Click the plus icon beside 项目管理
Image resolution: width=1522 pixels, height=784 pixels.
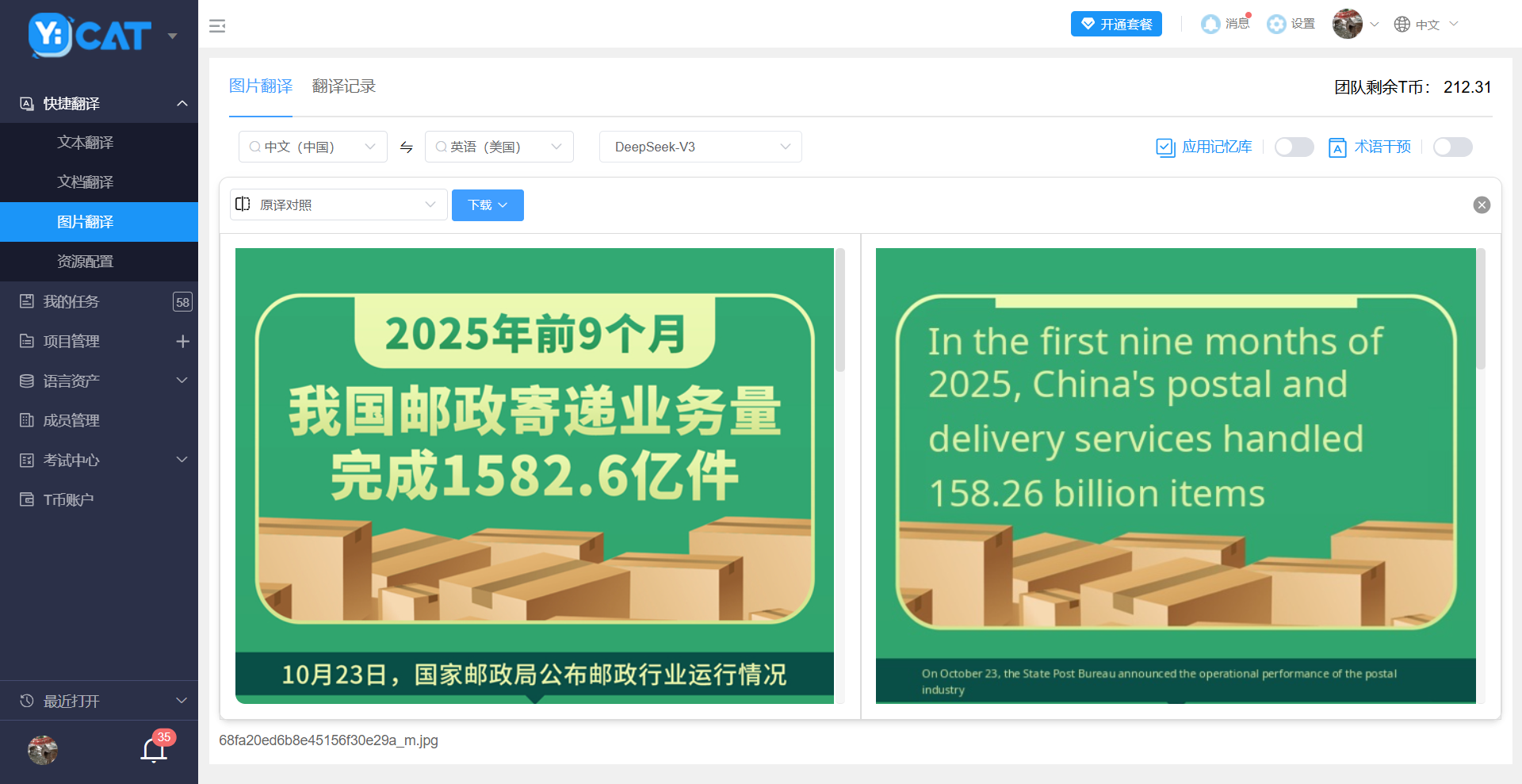point(182,341)
